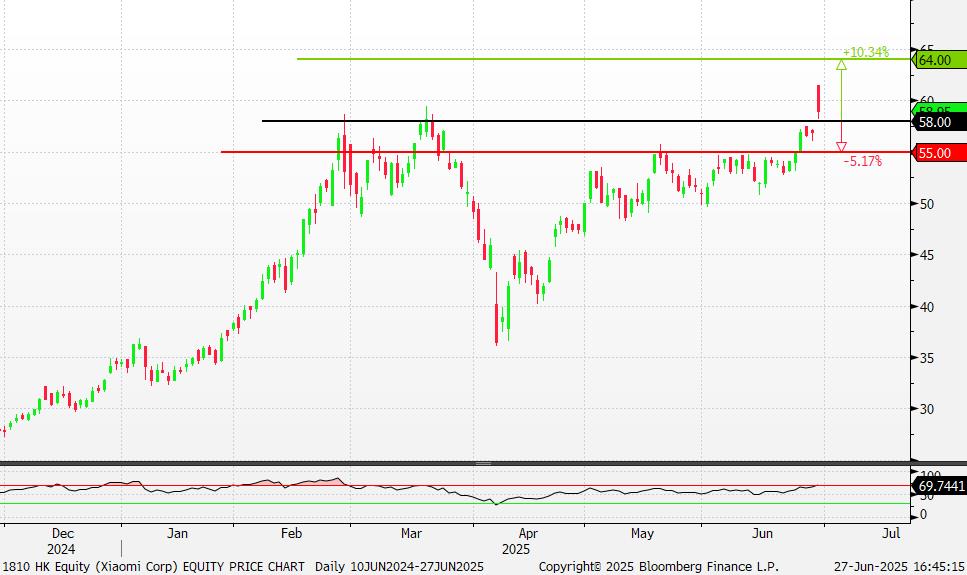Click the 30 label on the price axis

926,409
